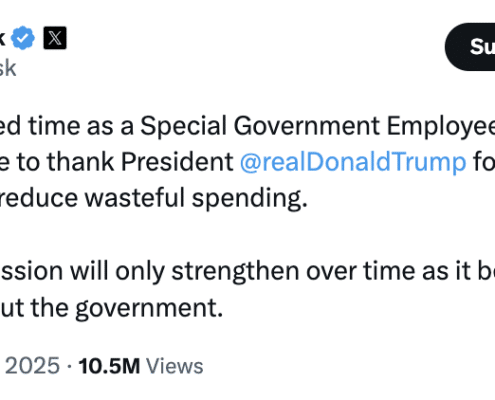Click the word 'wasteful' in the post
This screenshot has width=495, height=400.
tap(135, 198)
